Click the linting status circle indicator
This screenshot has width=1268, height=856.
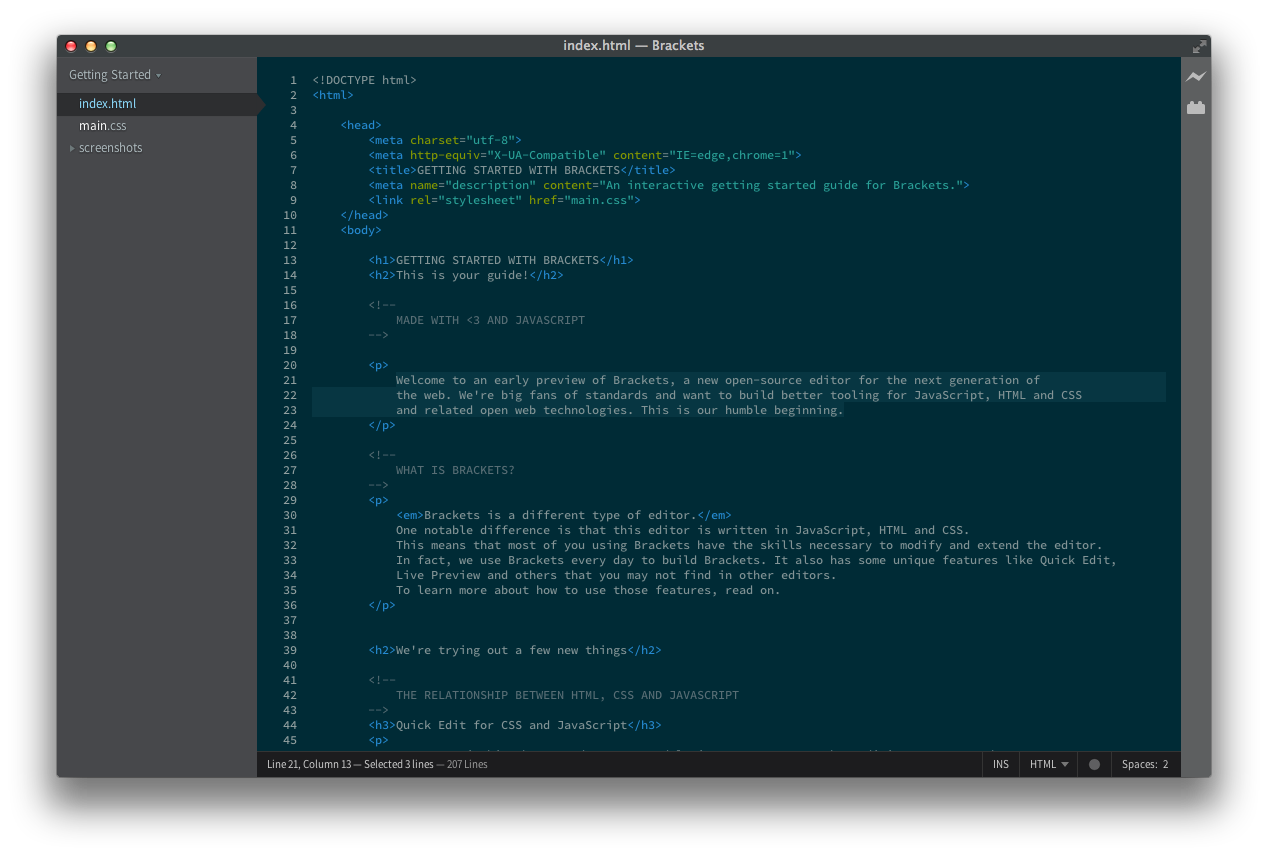(1094, 764)
